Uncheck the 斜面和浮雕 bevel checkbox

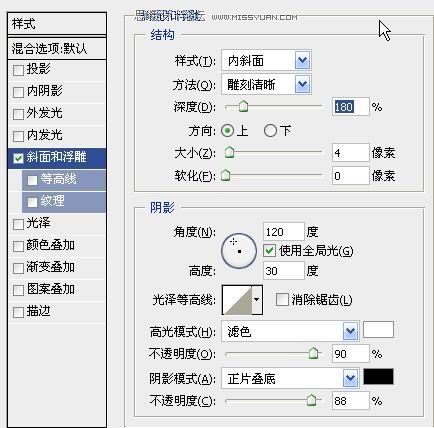click(18, 158)
